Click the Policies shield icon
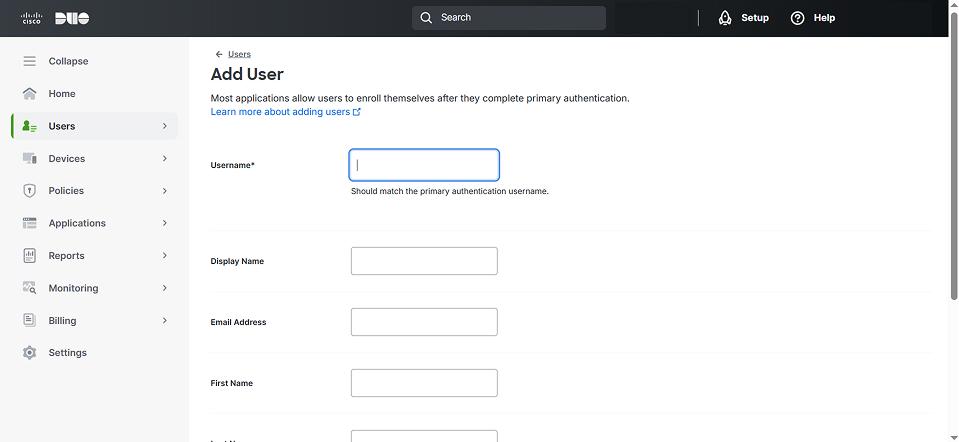 [29, 191]
